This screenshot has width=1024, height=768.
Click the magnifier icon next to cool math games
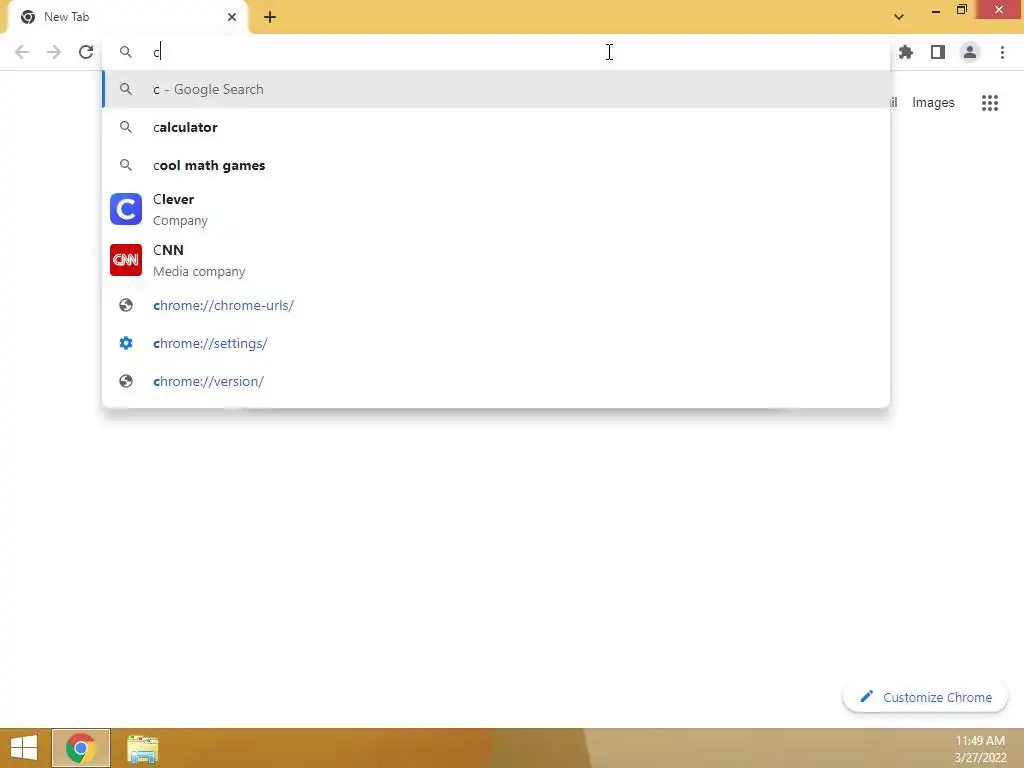pos(126,165)
